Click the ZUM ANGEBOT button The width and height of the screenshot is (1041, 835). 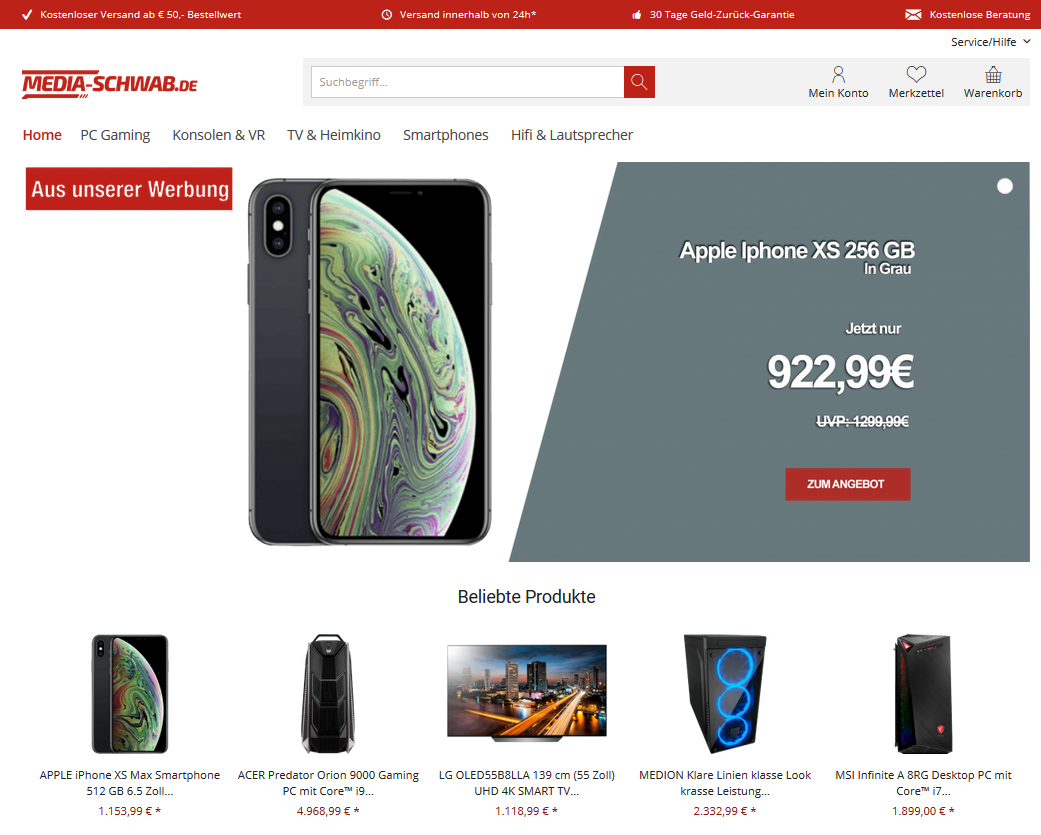coord(847,484)
